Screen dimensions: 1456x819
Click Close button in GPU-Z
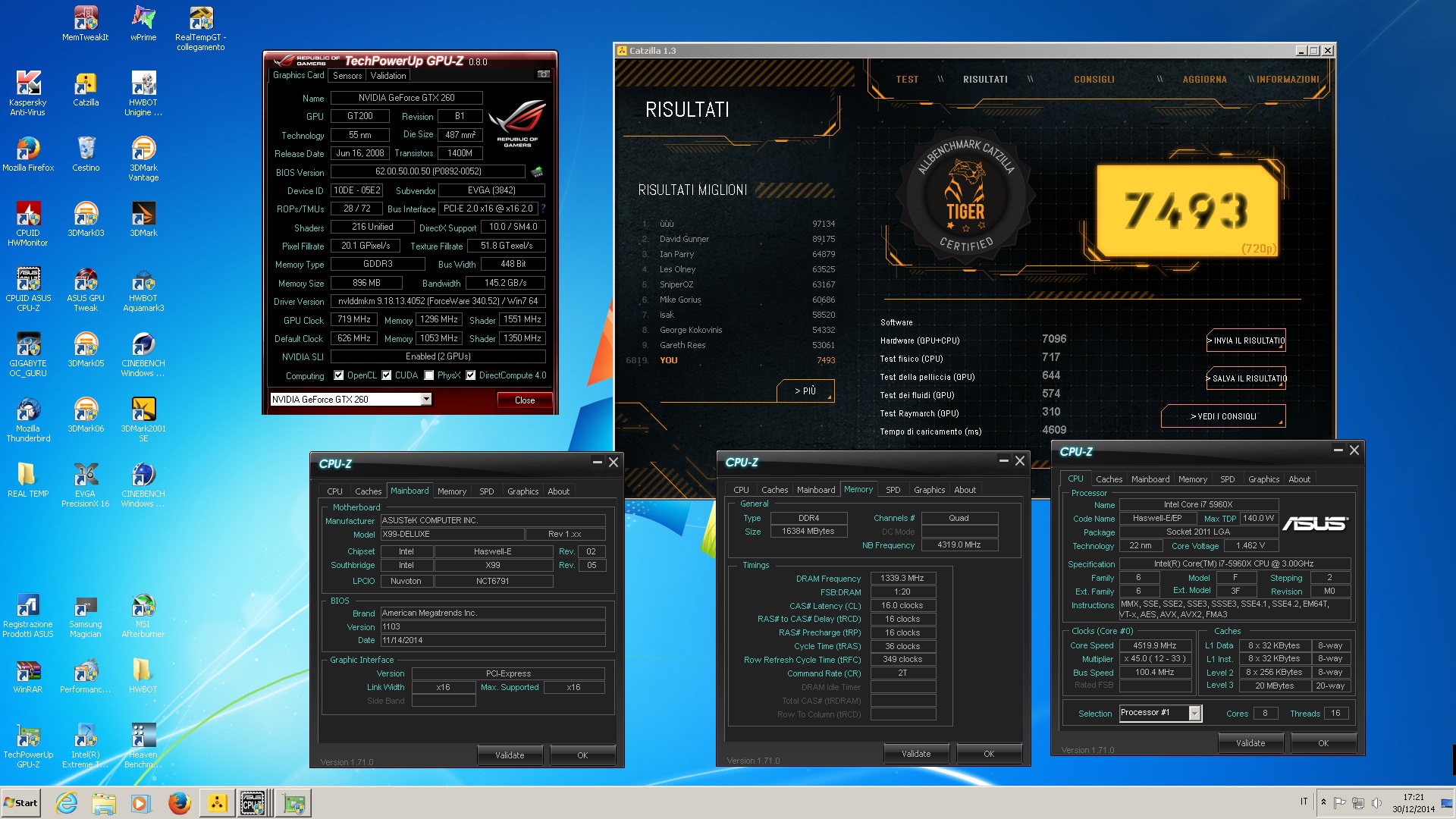click(x=525, y=400)
